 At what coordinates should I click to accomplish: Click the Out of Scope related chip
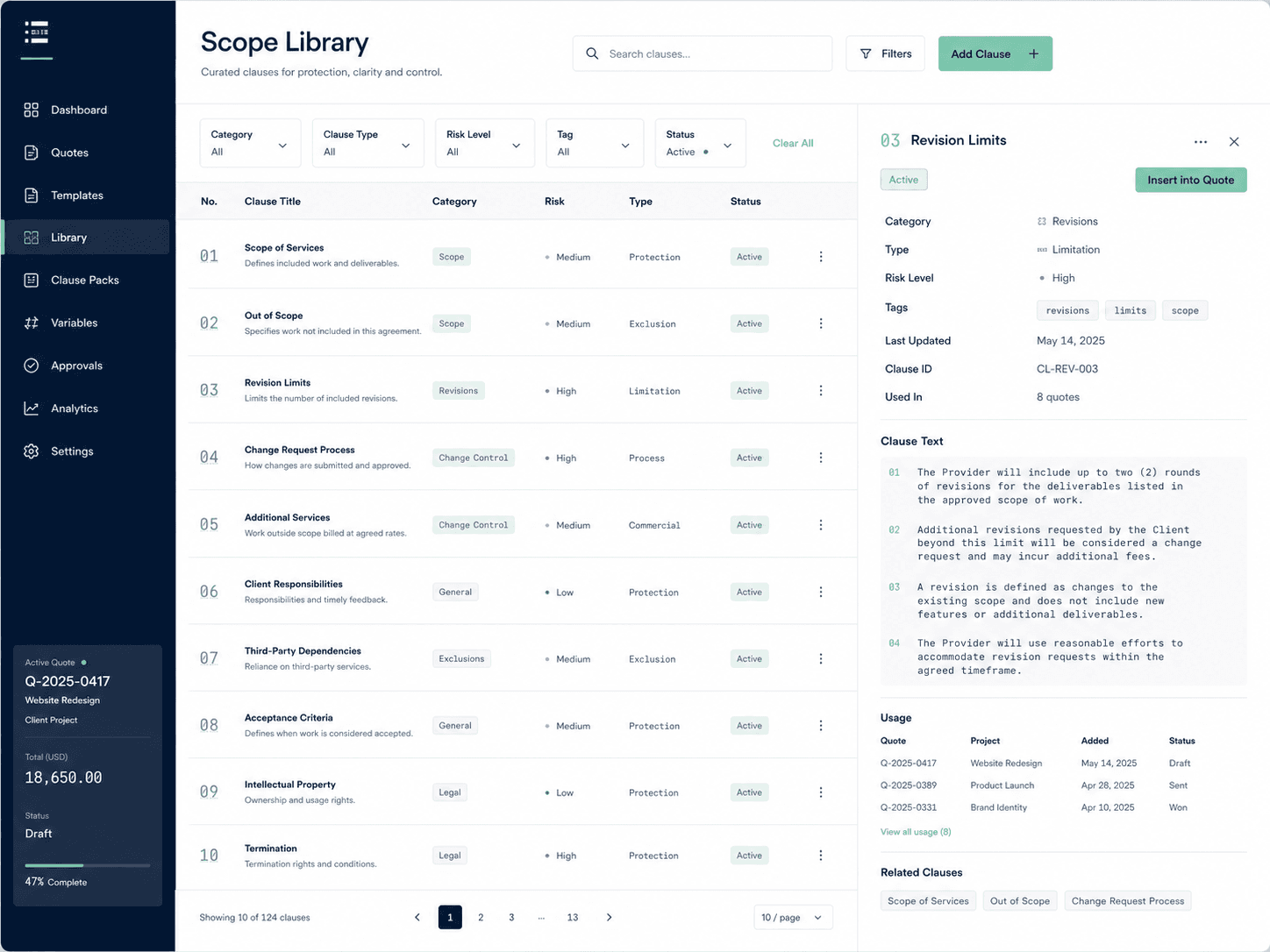[x=1020, y=901]
